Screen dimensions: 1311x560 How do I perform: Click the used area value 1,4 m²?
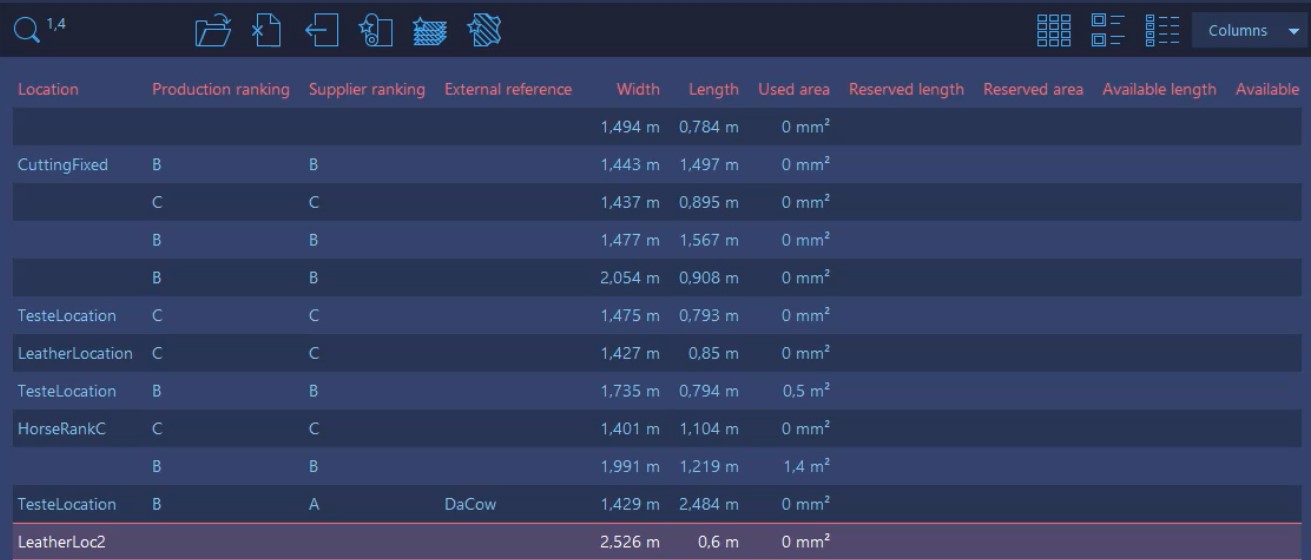pyautogui.click(x=806, y=466)
